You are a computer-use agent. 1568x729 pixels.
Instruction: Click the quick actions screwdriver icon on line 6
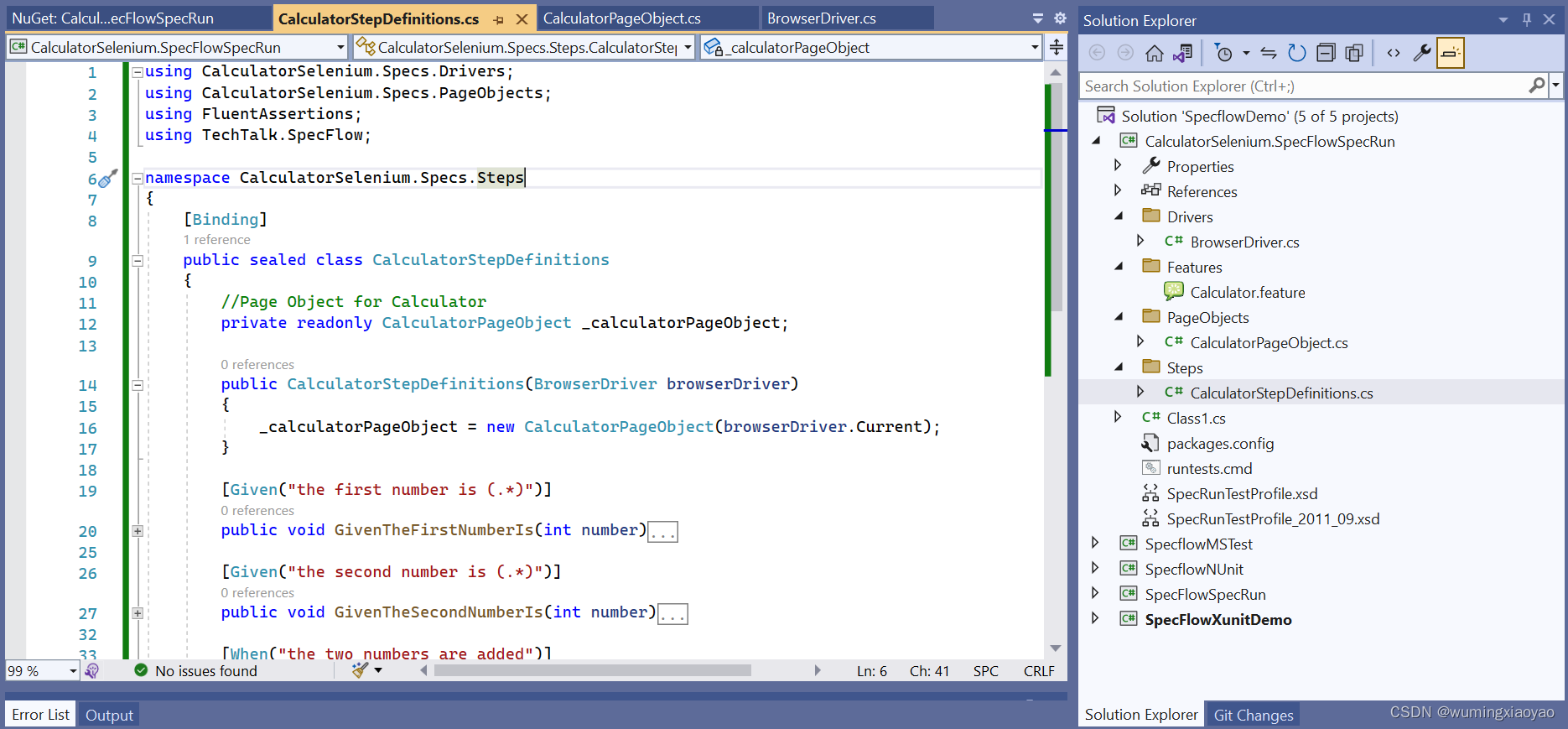click(107, 179)
